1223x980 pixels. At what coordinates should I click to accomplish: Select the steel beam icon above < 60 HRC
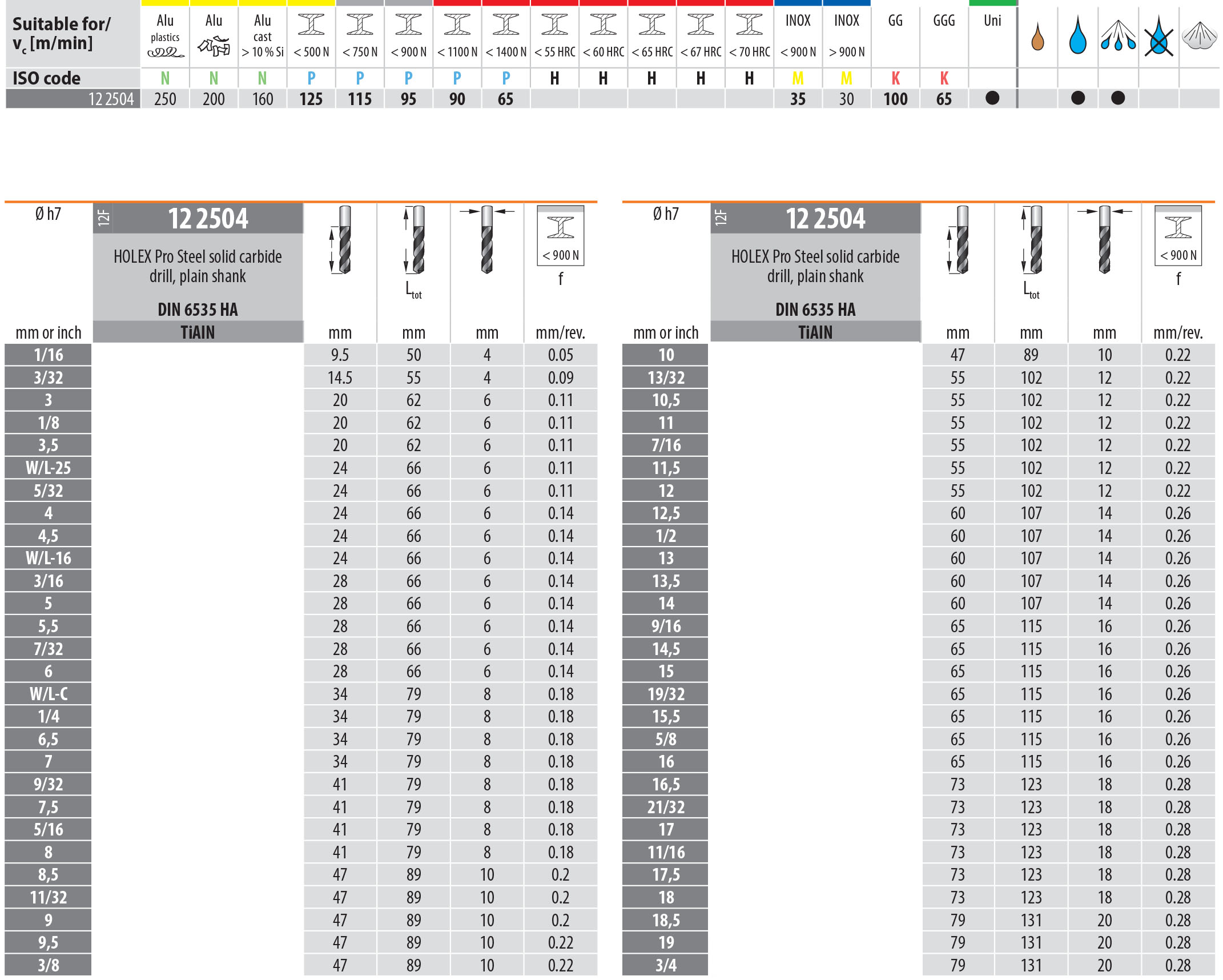[x=604, y=24]
